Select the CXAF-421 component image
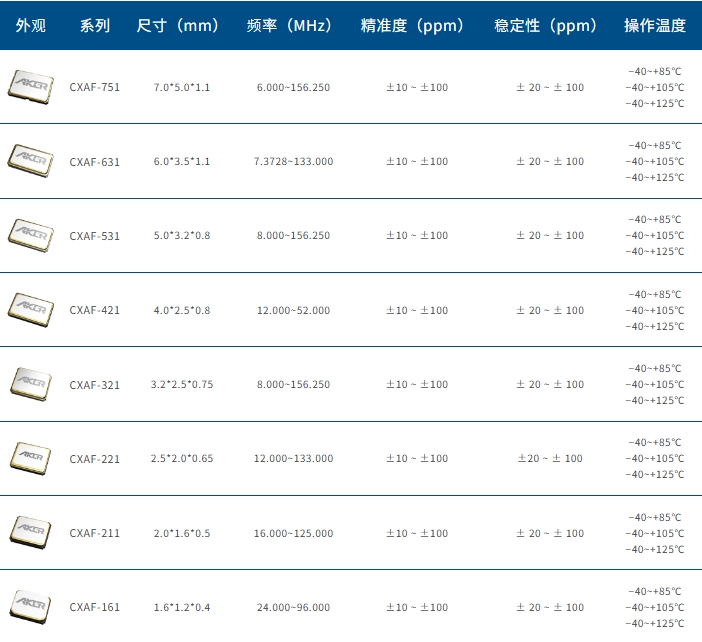702x642 pixels. click(x=30, y=309)
